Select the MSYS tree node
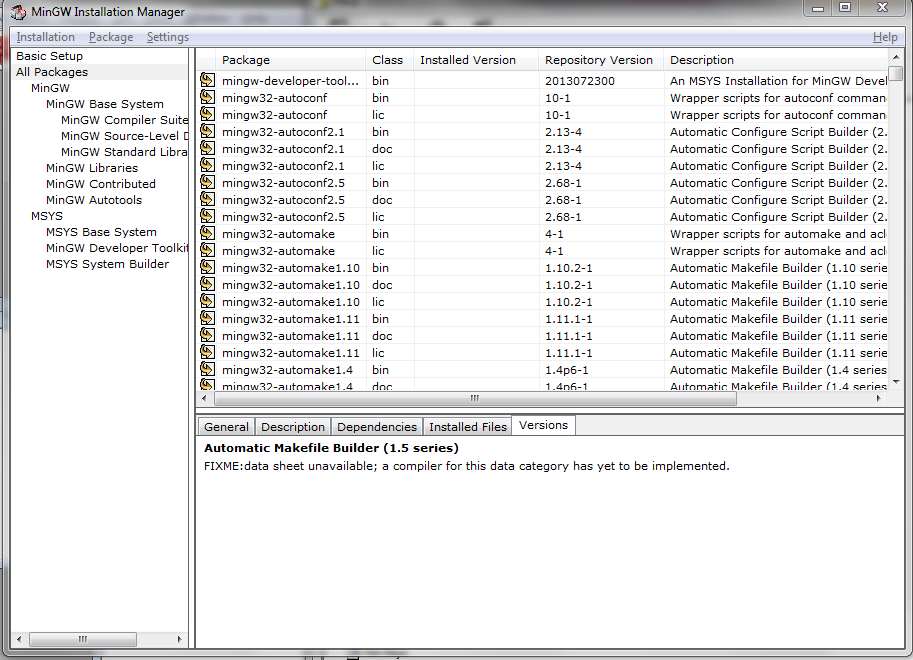The image size is (913, 660). (47, 216)
